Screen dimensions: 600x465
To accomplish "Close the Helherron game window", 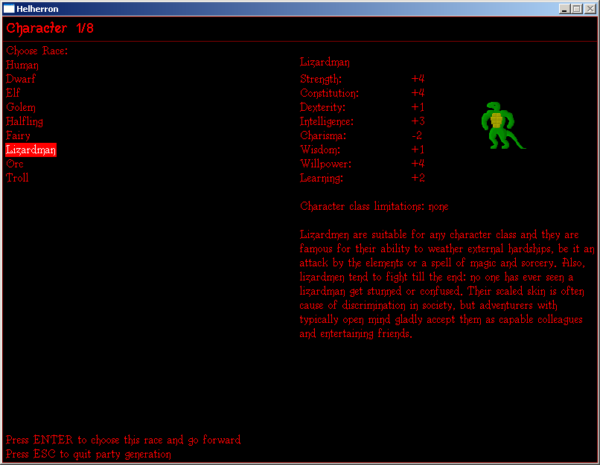I will pos(589,8).
